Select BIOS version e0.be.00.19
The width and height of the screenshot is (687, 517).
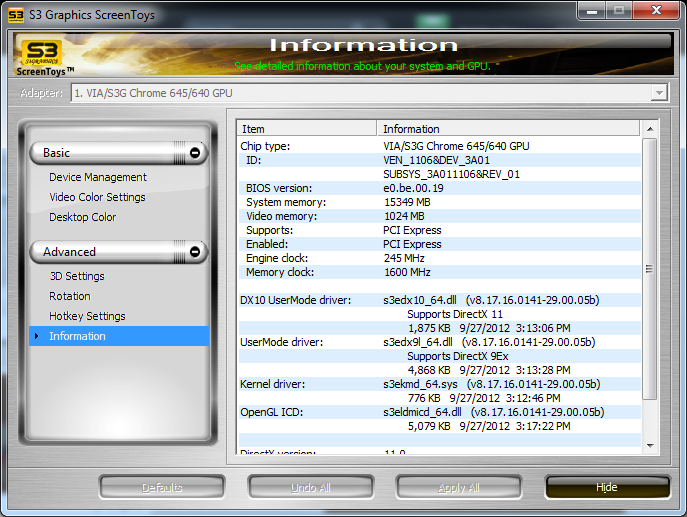pos(439,188)
